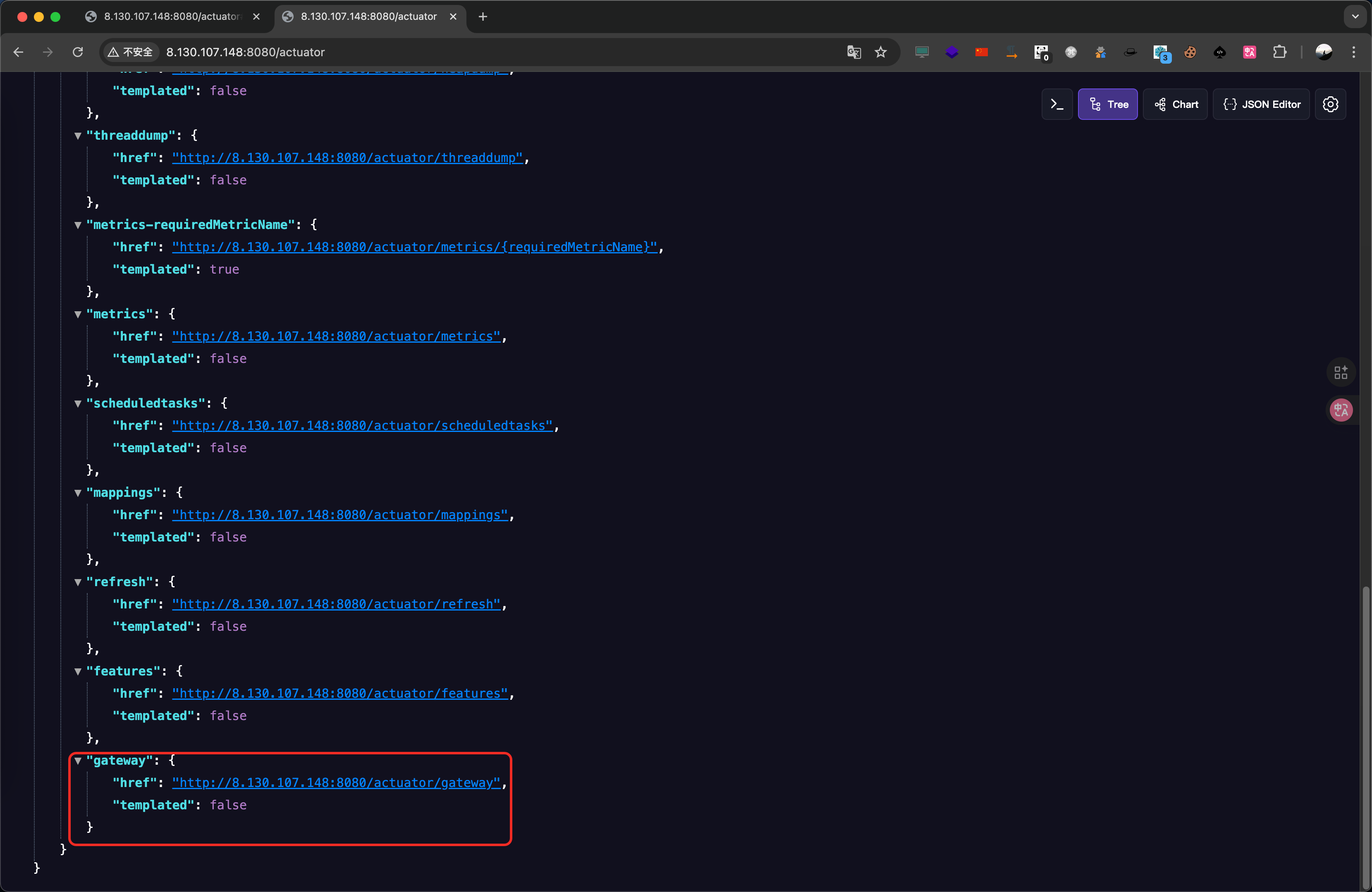Open the browser extensions puzzle icon

[1279, 52]
